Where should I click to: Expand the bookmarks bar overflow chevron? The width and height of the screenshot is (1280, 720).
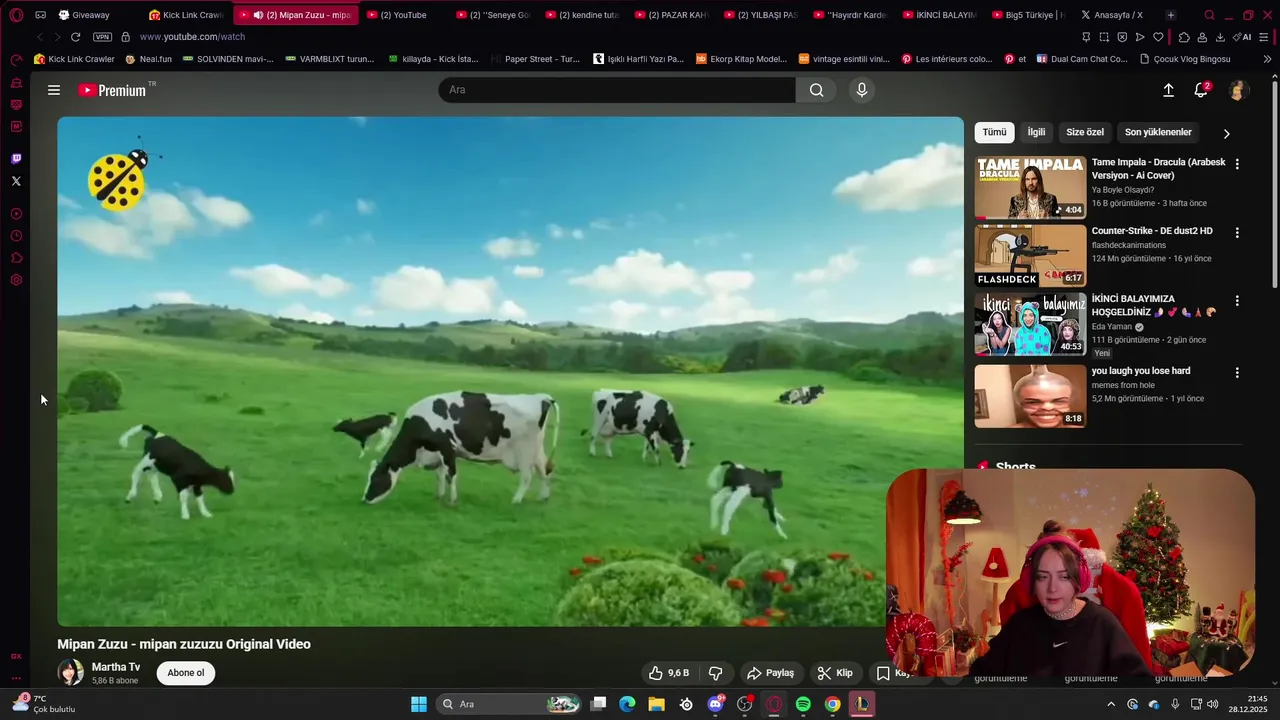pos(1267,59)
